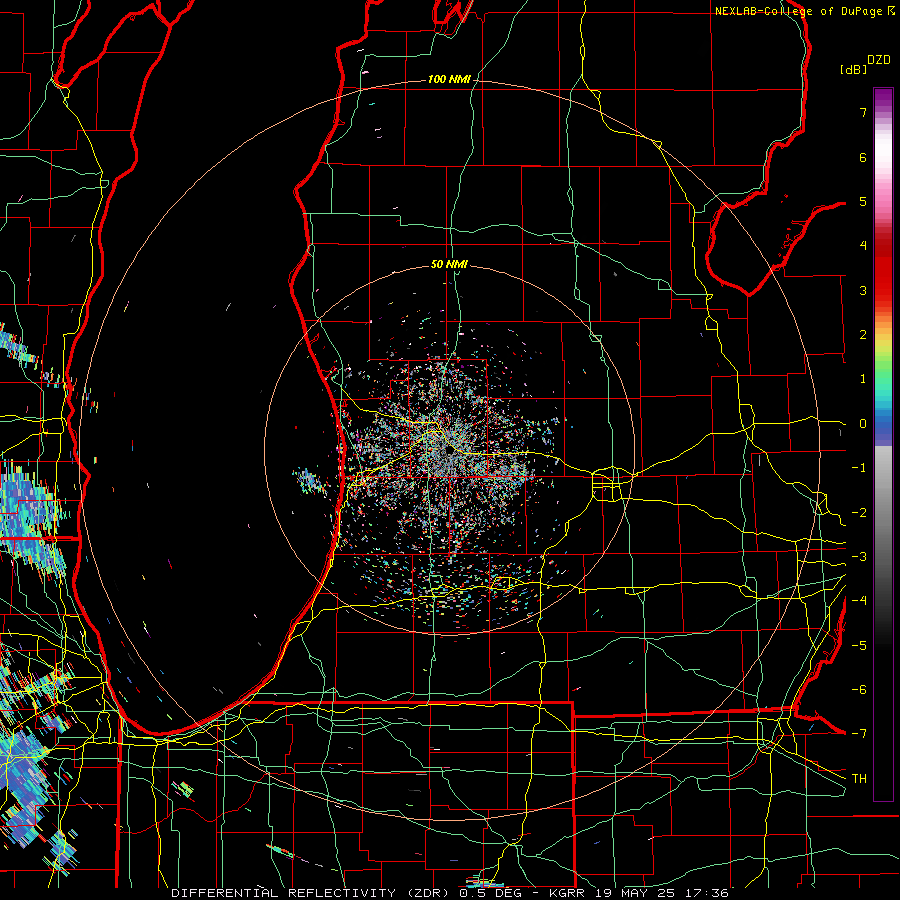Click legend value 5 on the color scale
Viewport: 900px width, 900px height.
pyautogui.click(x=863, y=201)
